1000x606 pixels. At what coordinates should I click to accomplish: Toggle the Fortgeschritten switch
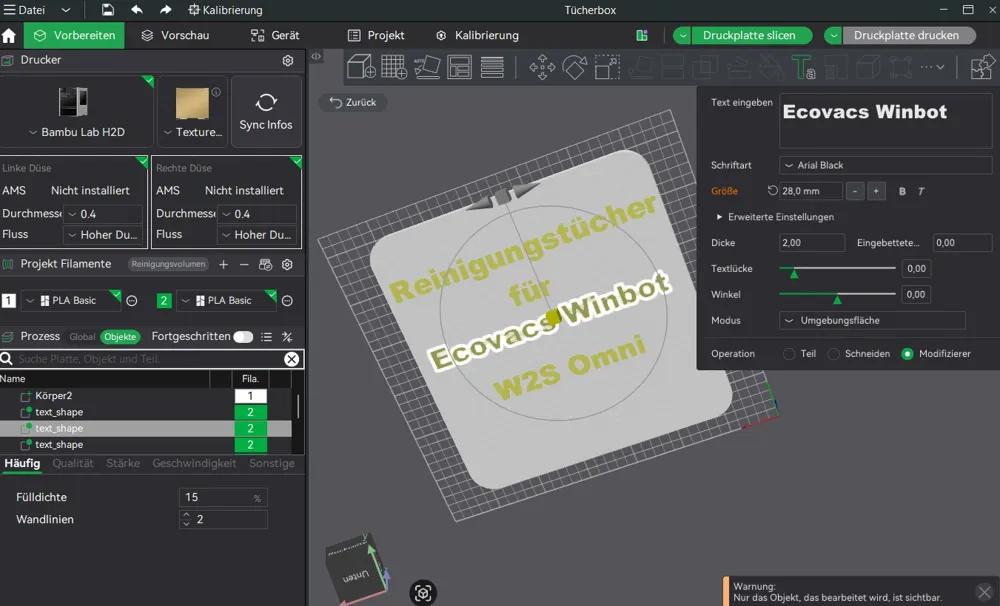(243, 337)
